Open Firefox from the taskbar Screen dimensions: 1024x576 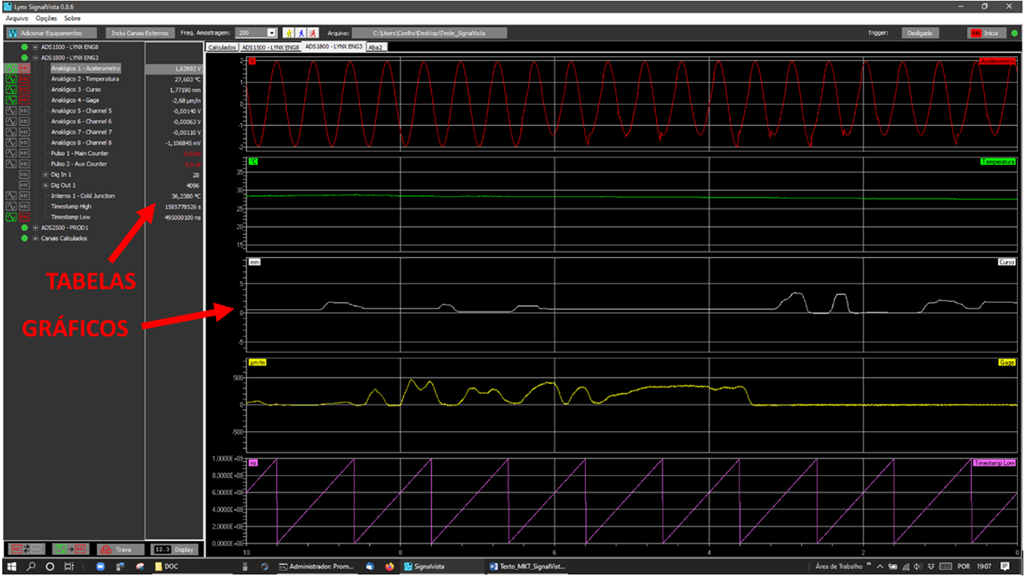[390, 567]
